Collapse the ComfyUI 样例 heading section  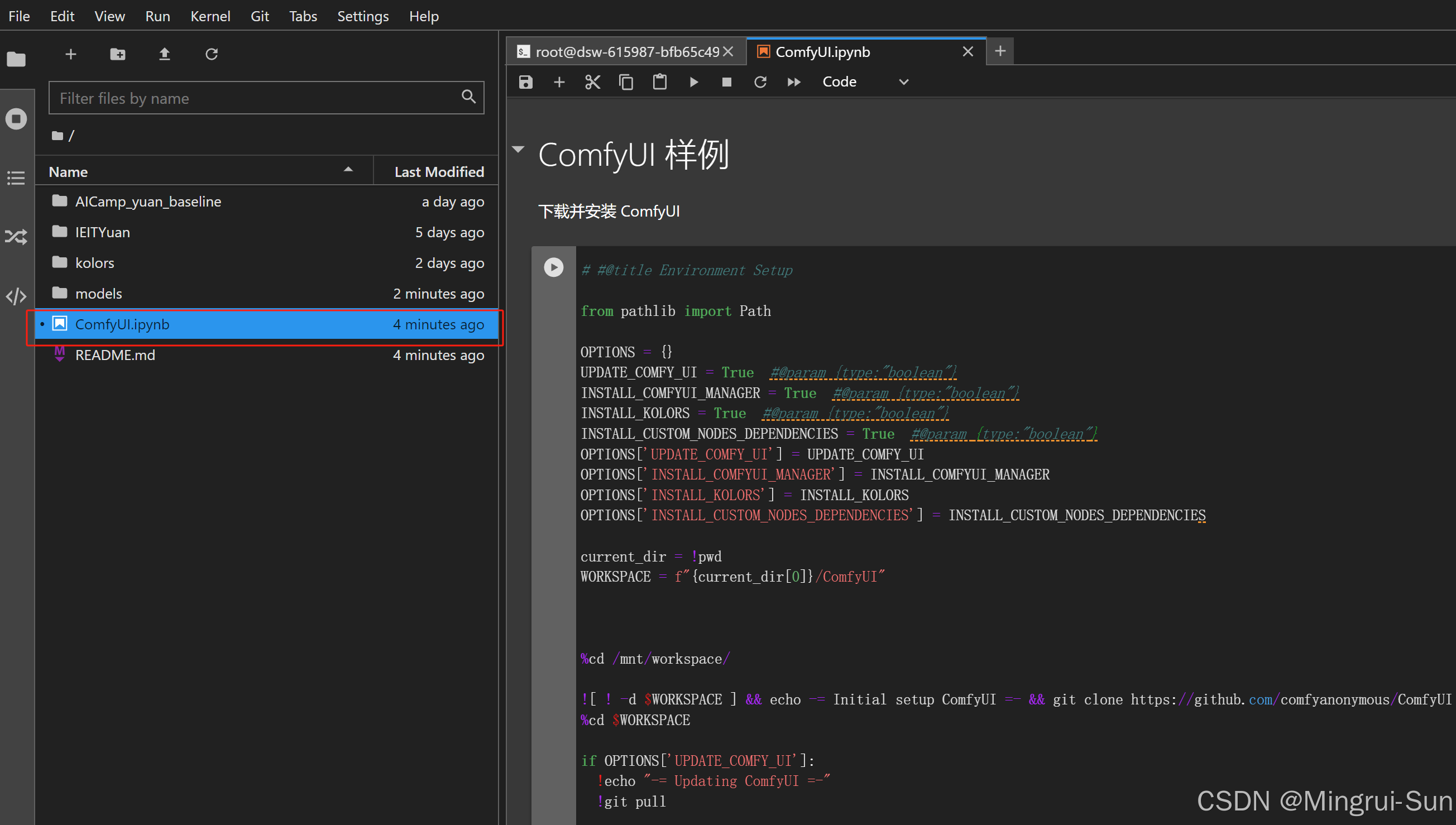pos(518,150)
